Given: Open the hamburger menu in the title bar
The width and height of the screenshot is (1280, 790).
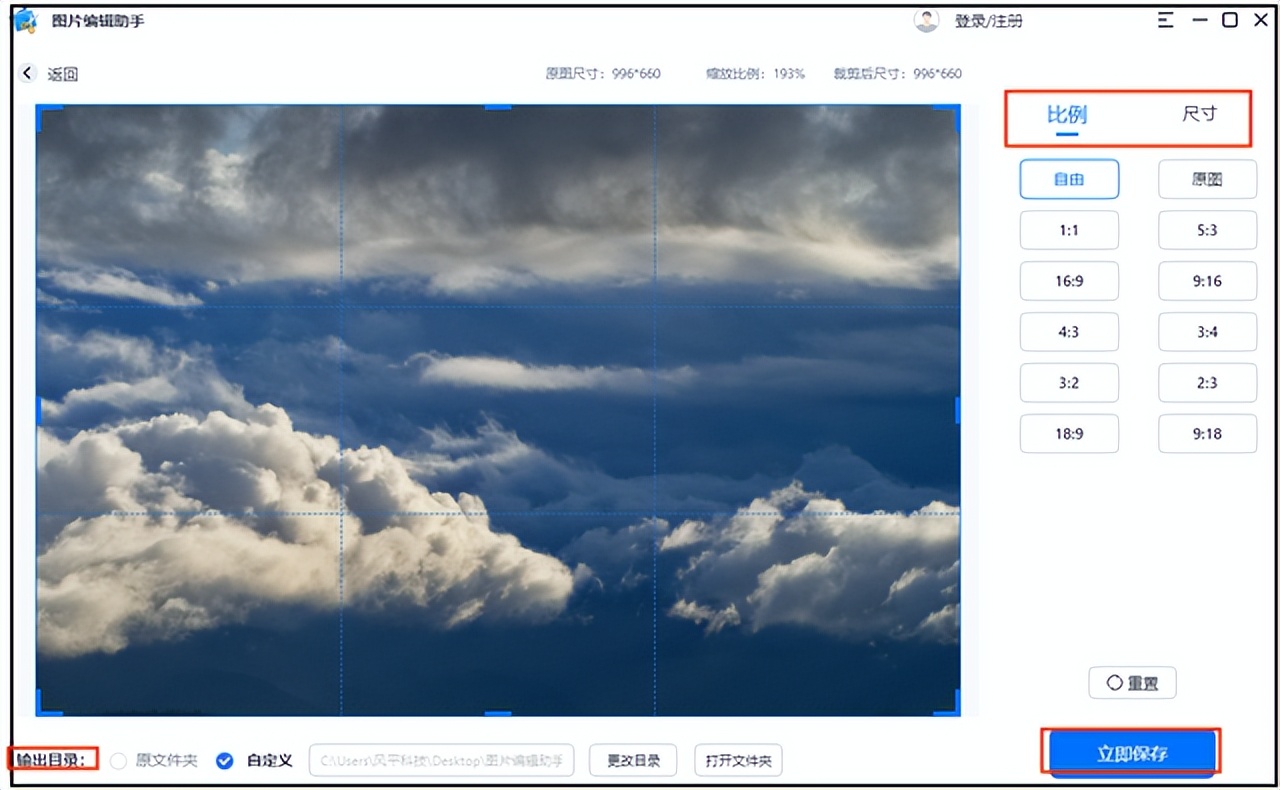Looking at the screenshot, I should click(x=1166, y=20).
